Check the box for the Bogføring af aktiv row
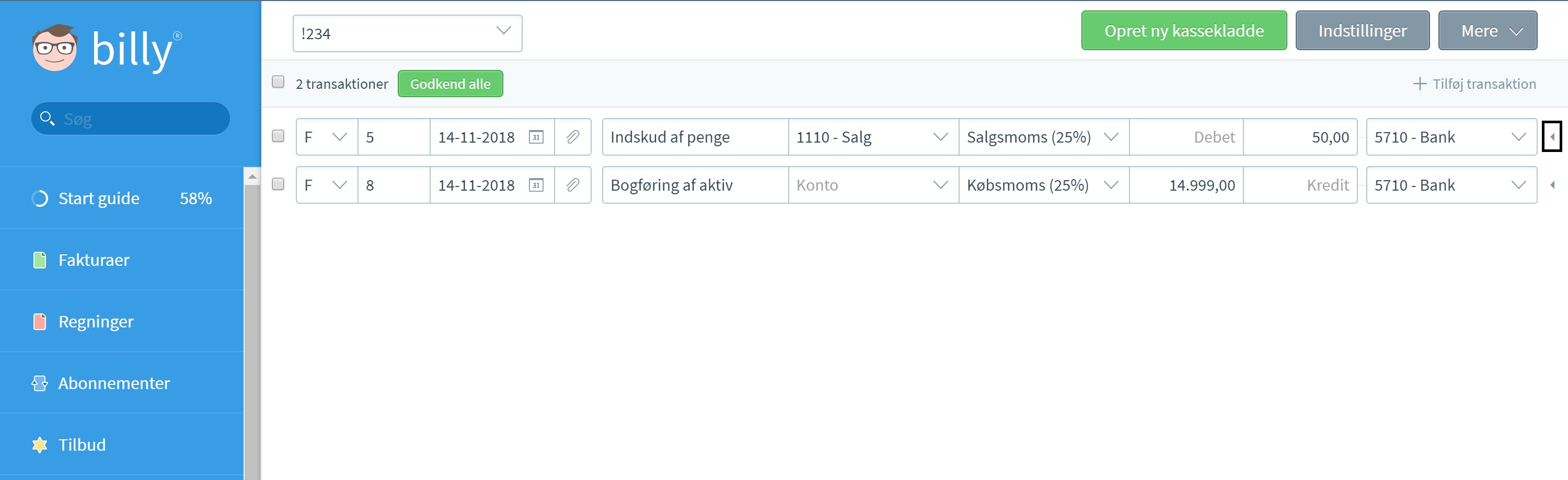 pyautogui.click(x=278, y=184)
